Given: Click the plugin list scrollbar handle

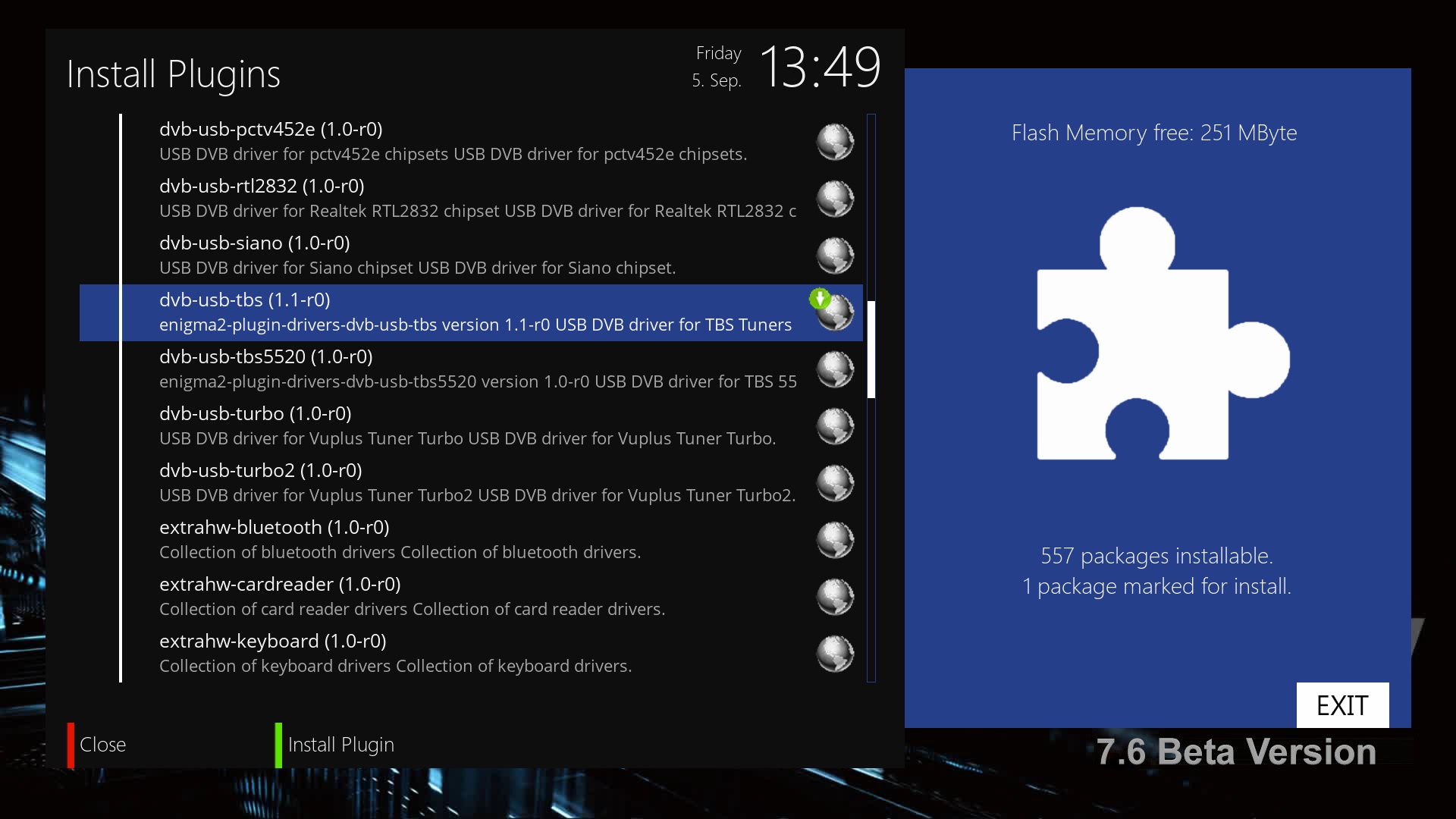Looking at the screenshot, I should [x=871, y=350].
